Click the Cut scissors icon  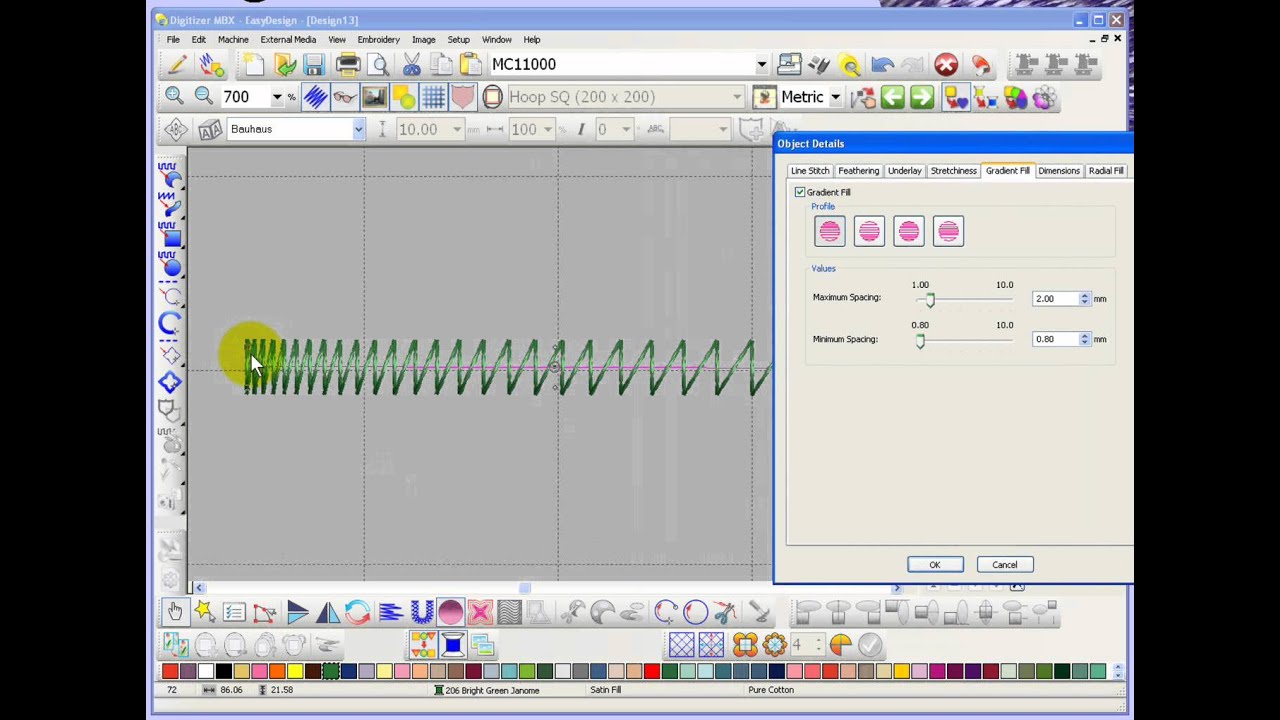click(x=412, y=65)
